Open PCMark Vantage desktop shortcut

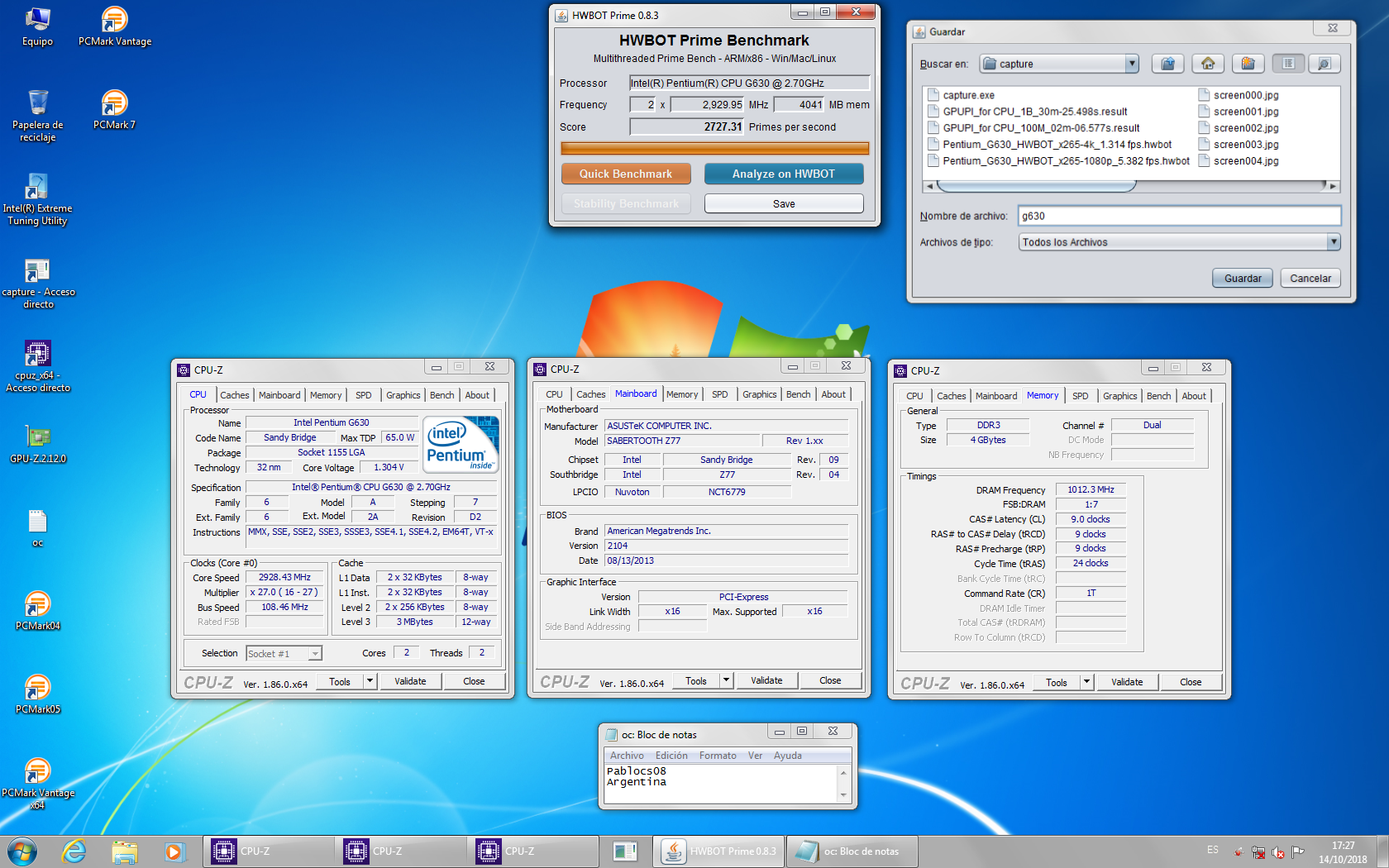pyautogui.click(x=115, y=26)
